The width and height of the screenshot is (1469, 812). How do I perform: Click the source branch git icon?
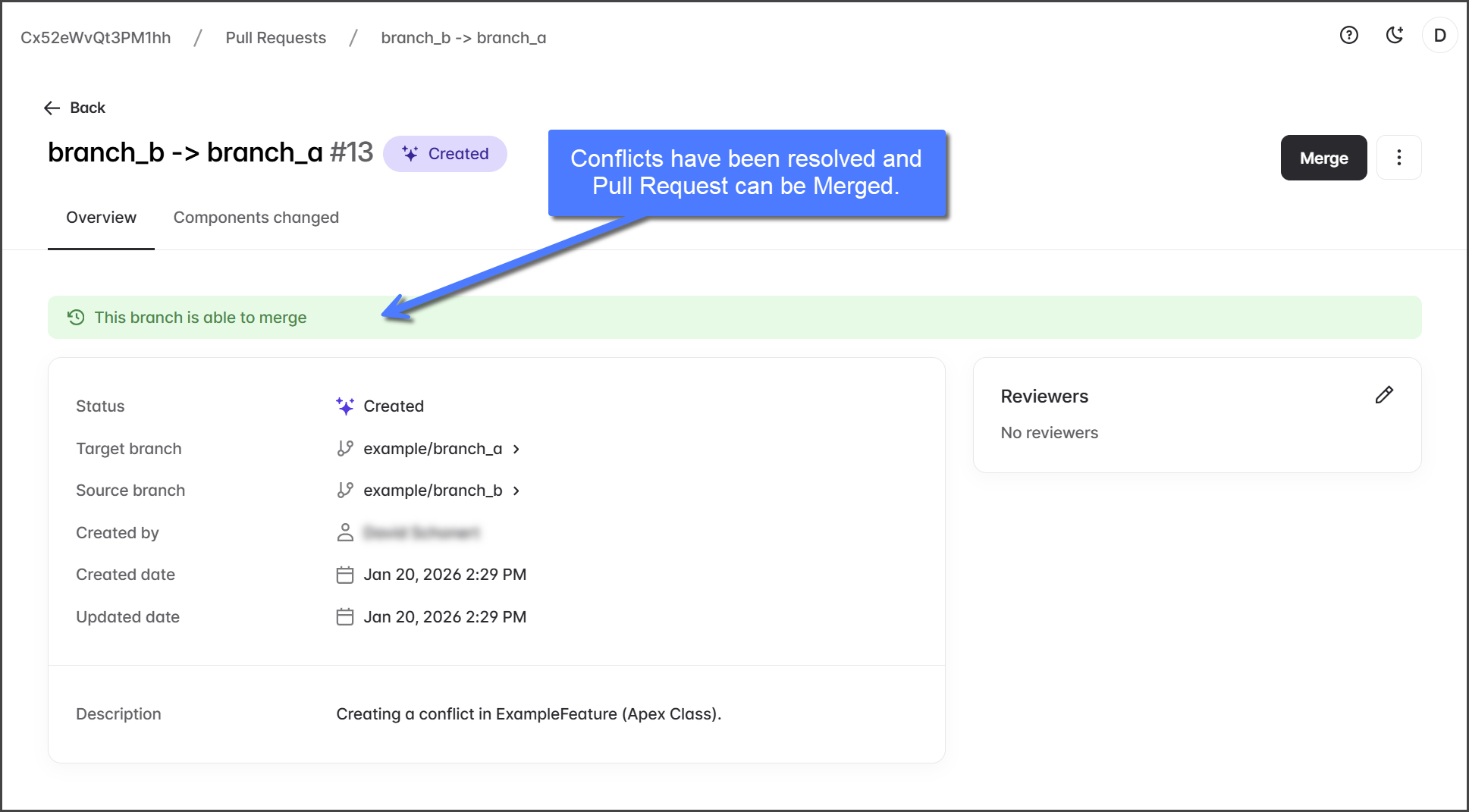click(345, 491)
